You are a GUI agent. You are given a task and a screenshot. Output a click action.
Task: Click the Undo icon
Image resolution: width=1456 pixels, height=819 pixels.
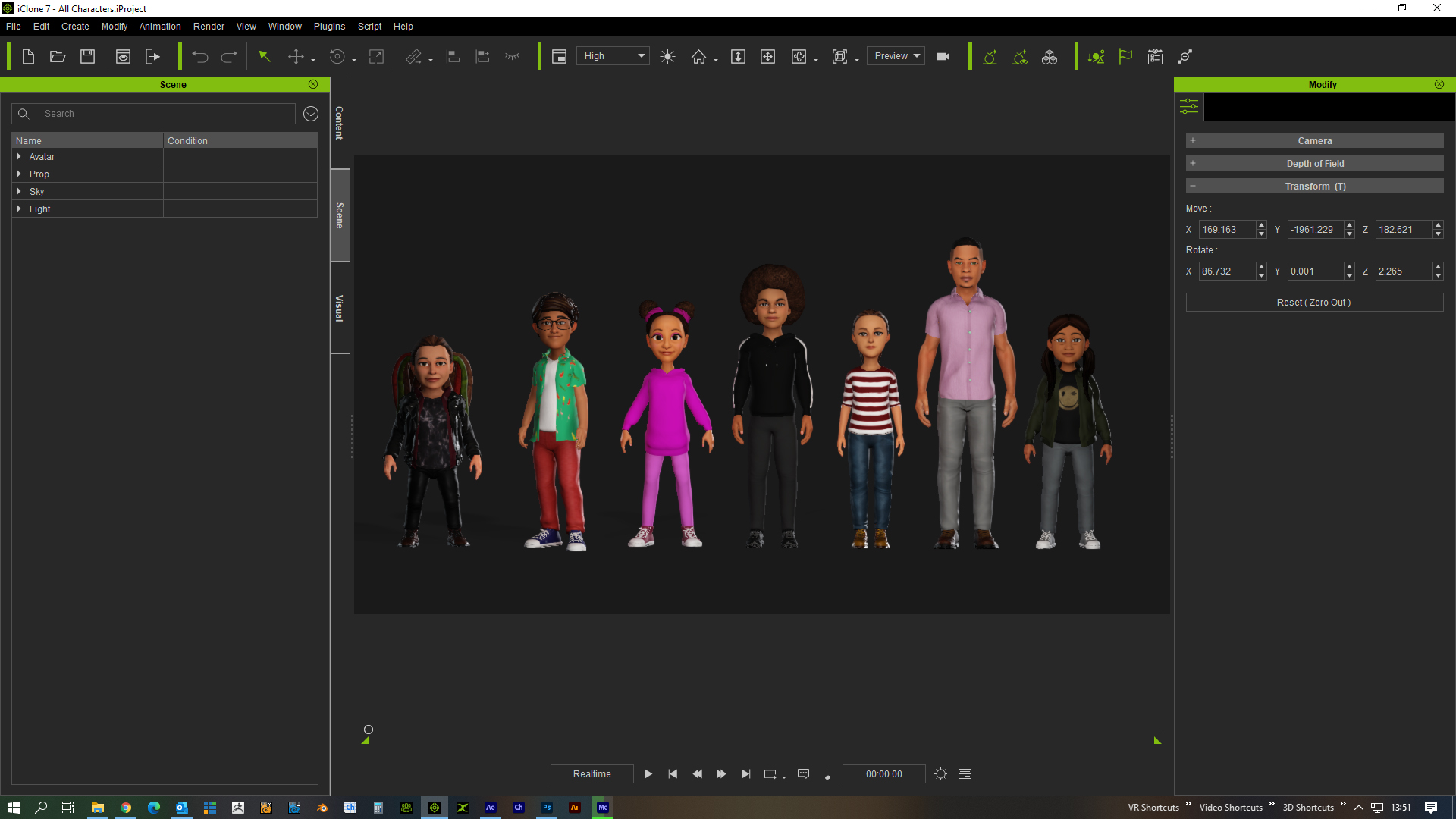pos(199,56)
